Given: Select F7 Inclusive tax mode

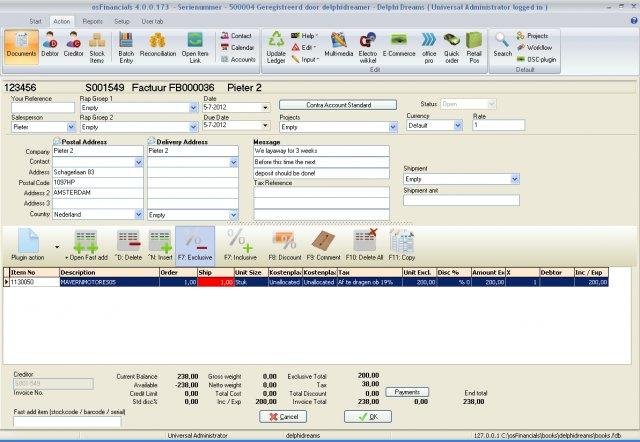Looking at the screenshot, I should tap(240, 245).
